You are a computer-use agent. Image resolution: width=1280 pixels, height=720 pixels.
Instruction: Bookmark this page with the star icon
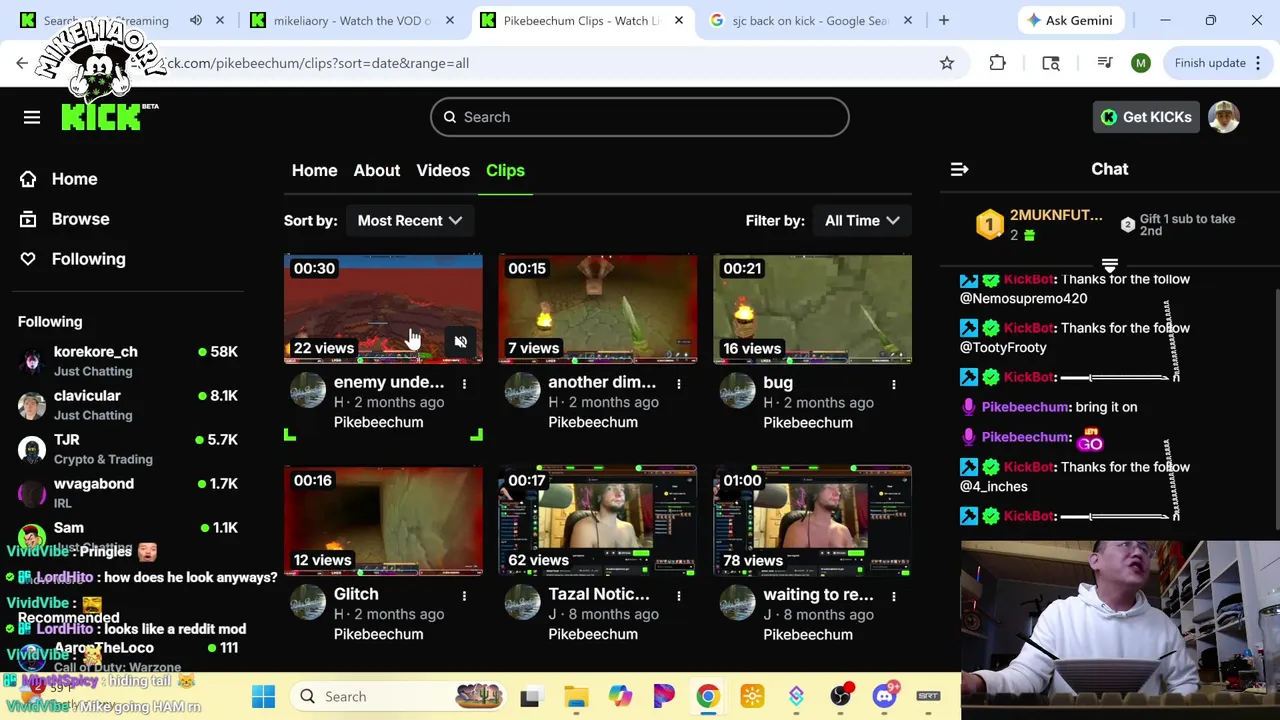(947, 63)
